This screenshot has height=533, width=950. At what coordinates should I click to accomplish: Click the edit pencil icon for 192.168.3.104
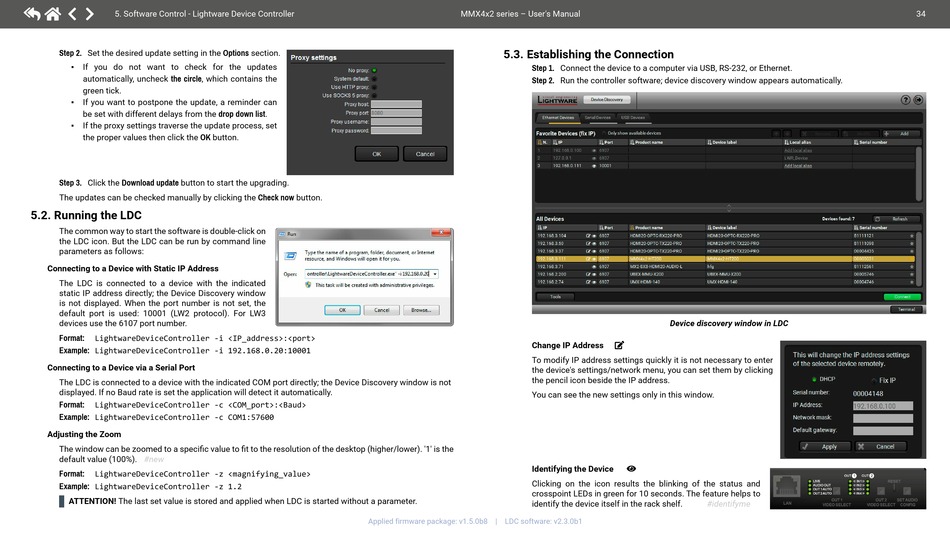point(588,236)
